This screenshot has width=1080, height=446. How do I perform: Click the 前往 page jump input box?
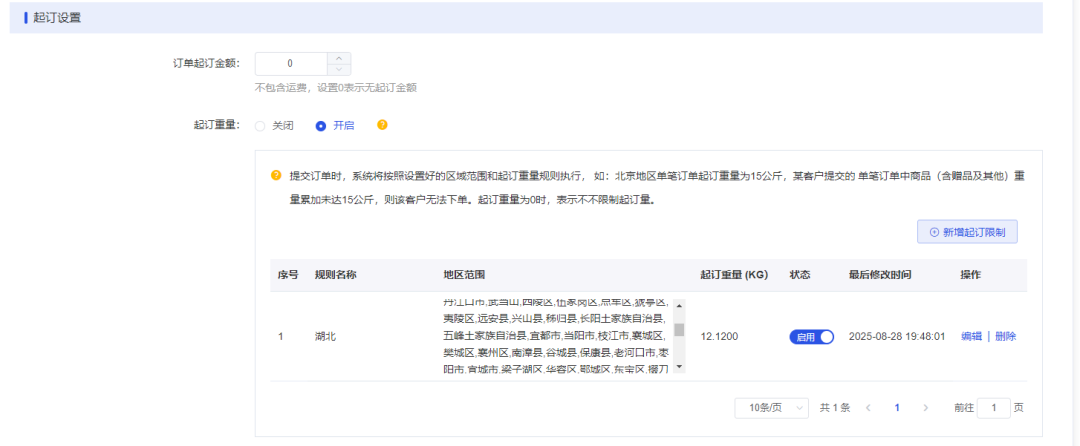pos(993,408)
